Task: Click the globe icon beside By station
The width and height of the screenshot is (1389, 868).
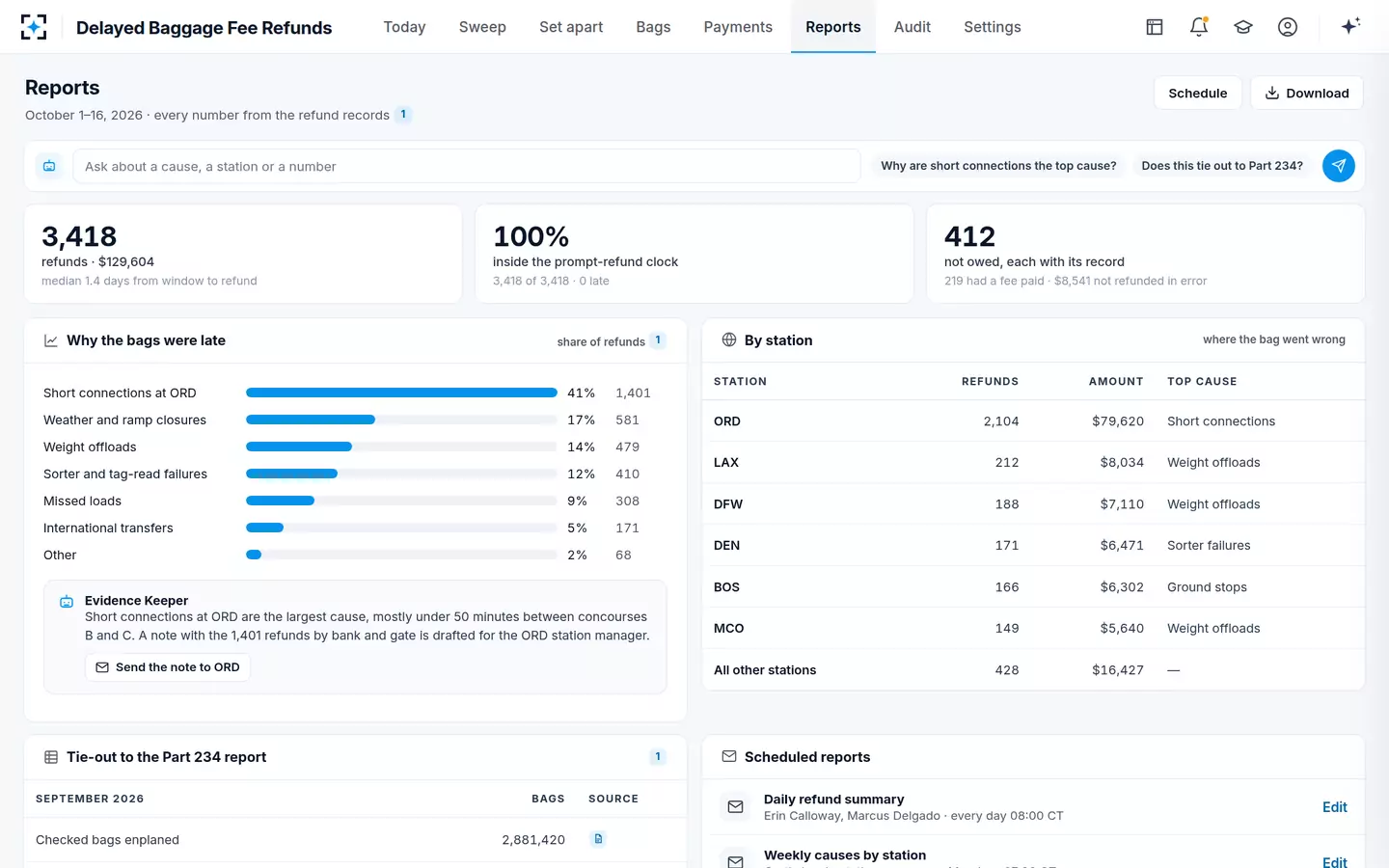Action: coord(729,340)
